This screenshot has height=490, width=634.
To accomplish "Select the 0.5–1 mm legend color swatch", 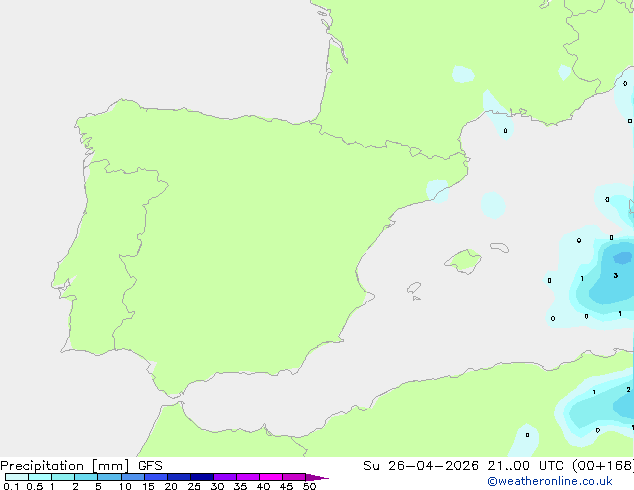I will 40,477.
